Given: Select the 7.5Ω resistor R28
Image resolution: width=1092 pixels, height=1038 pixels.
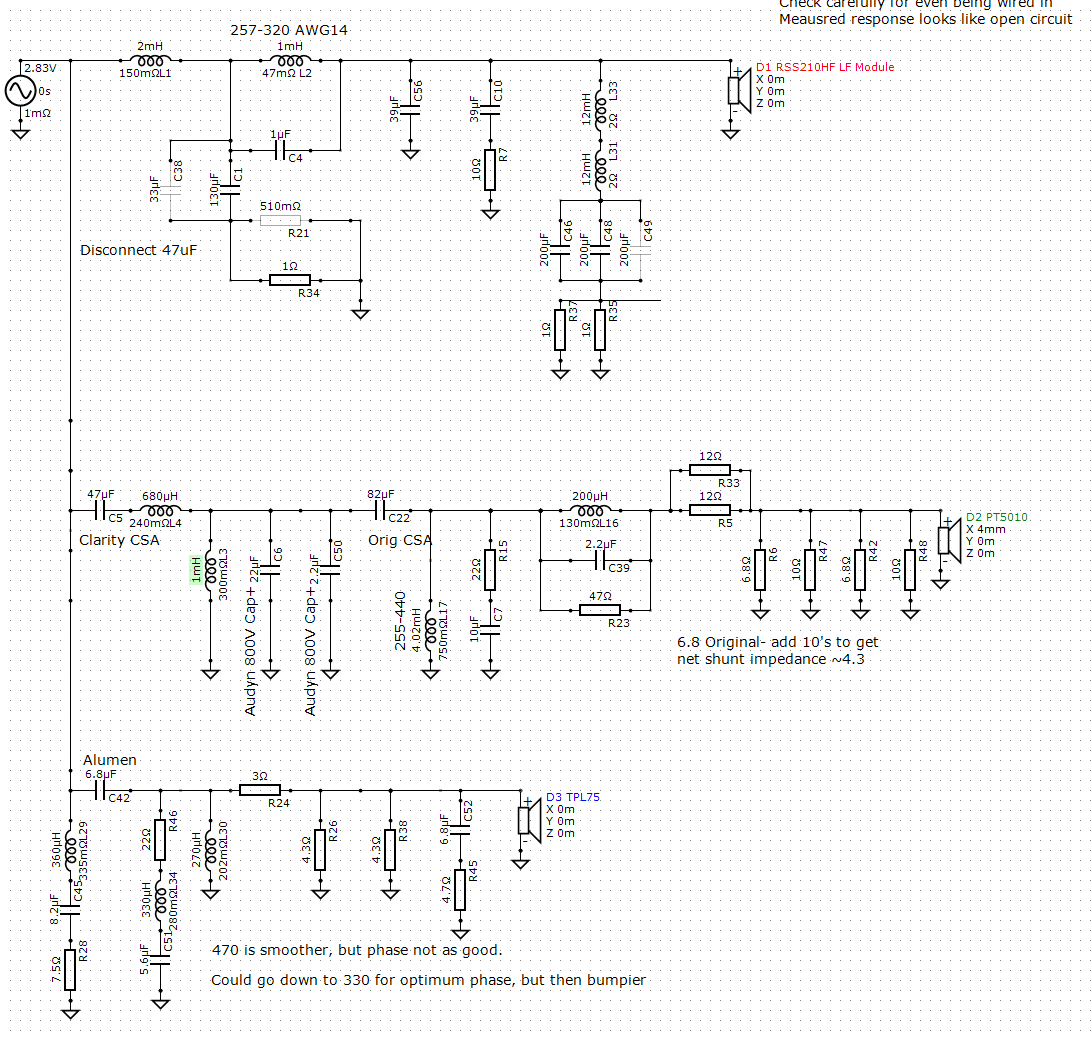Looking at the screenshot, I should 70,970.
